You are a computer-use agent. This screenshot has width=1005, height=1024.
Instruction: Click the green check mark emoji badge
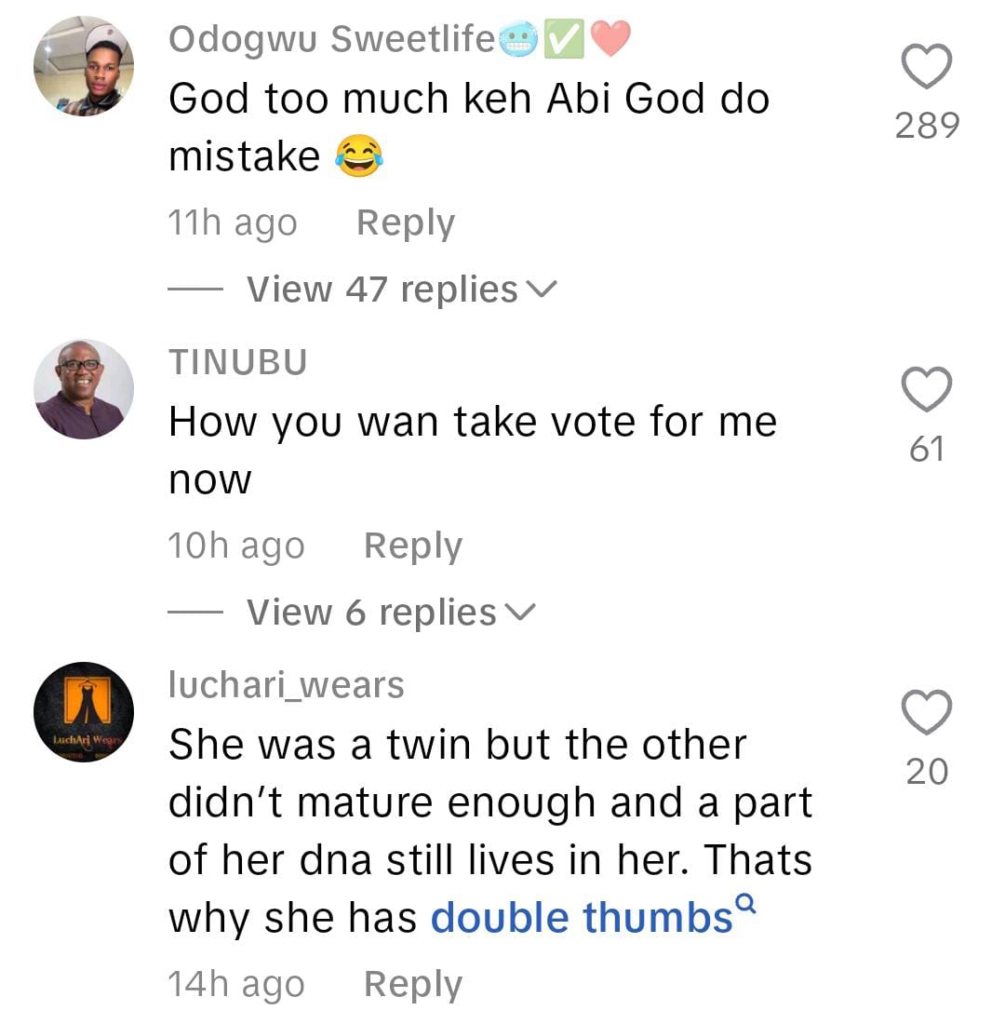click(564, 39)
